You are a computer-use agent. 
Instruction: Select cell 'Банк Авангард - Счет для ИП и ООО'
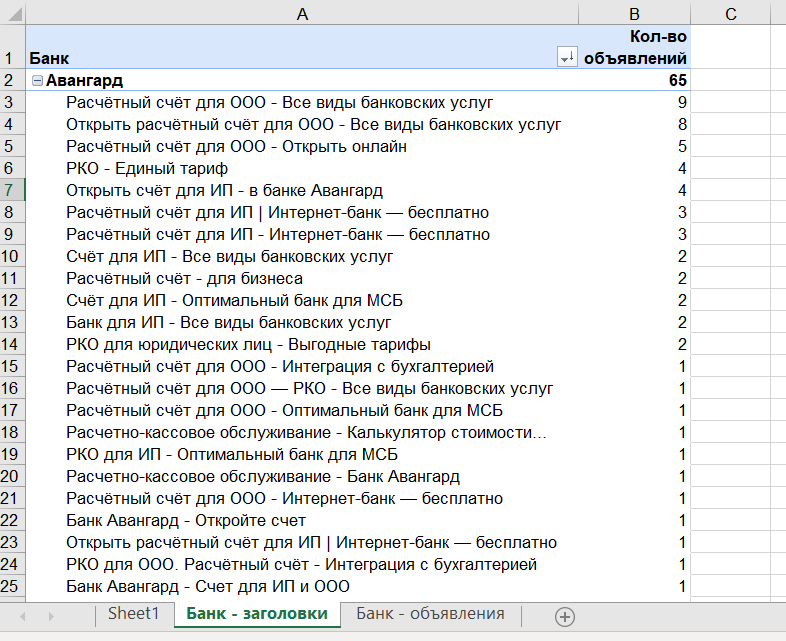[x=302, y=586]
